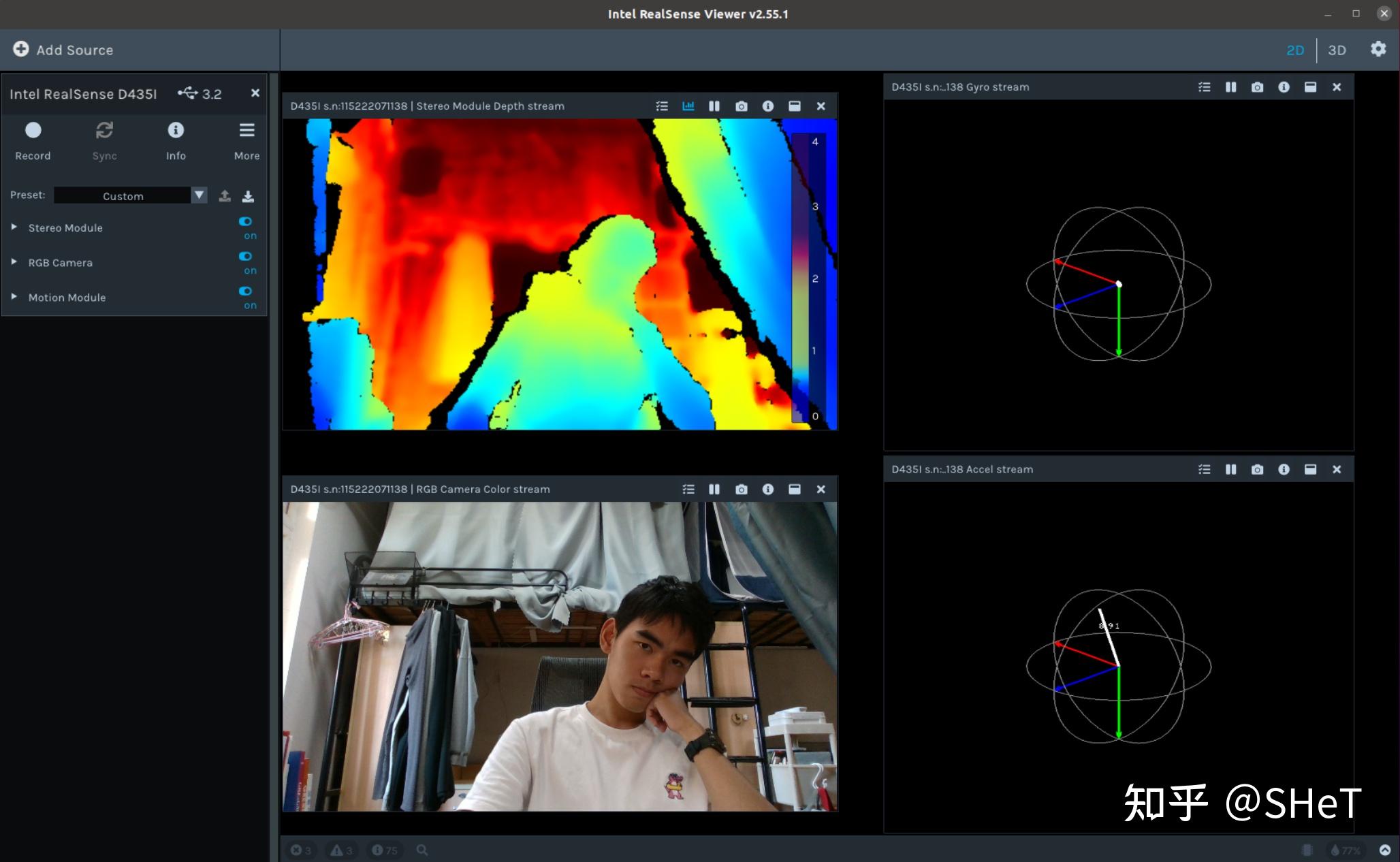Expand the Stereo Module section
This screenshot has width=1400, height=862.
pos(14,227)
